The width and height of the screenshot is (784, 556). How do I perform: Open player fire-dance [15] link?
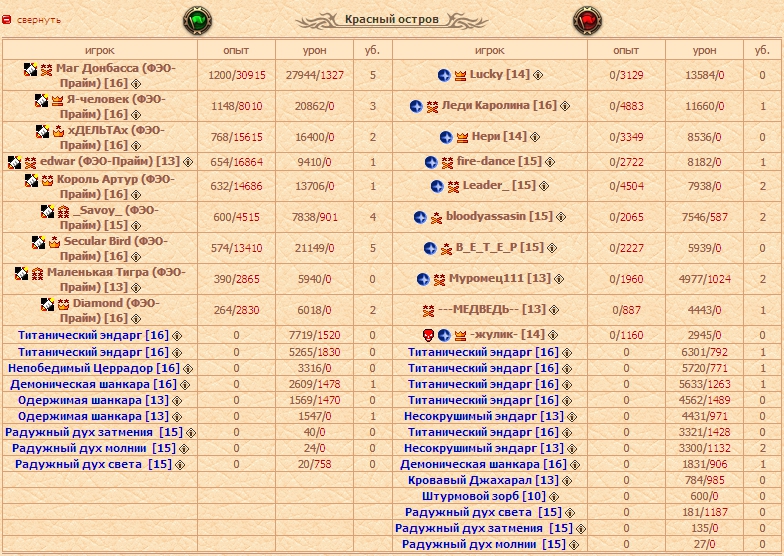click(499, 162)
